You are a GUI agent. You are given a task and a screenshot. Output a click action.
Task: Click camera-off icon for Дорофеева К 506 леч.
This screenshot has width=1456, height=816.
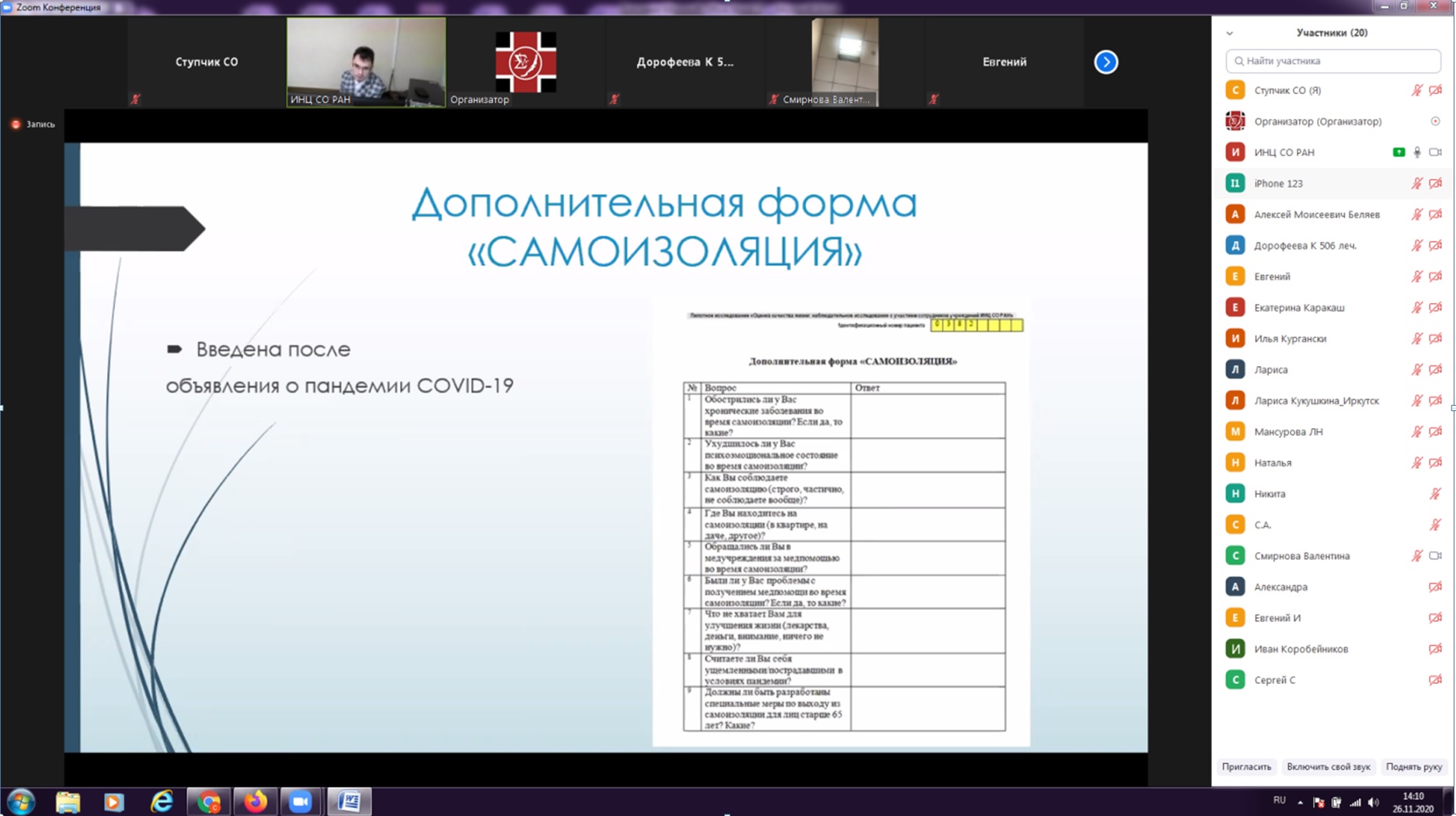(1435, 246)
